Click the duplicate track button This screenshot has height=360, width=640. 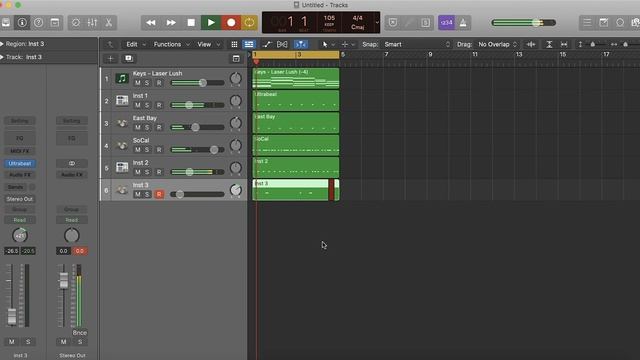[129, 59]
